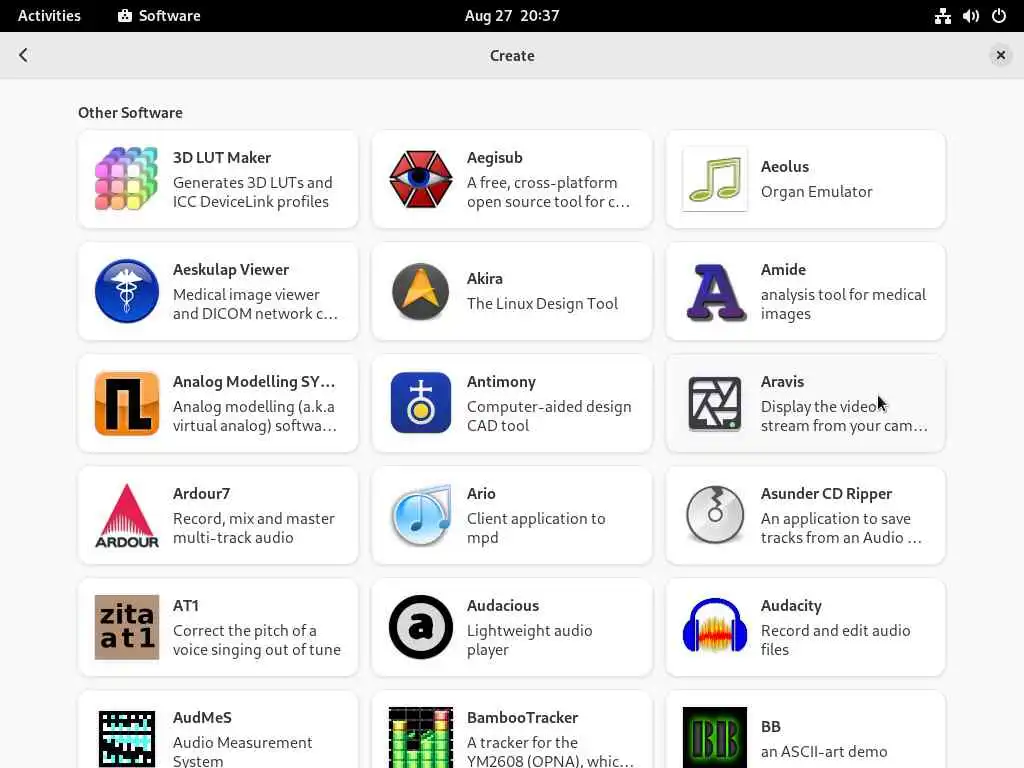The height and width of the screenshot is (768, 1024).
Task: Select 'Lightweight audio player' description
Action: [529, 640]
